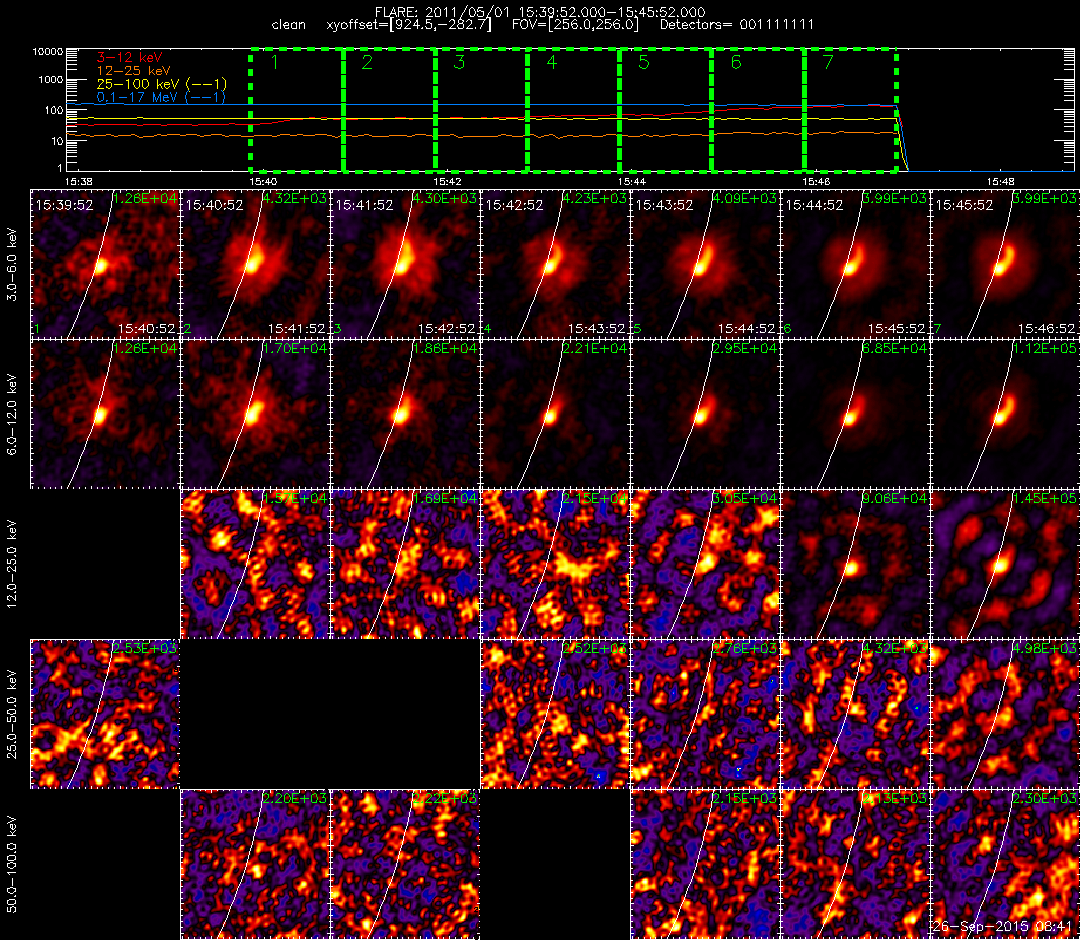Inspect the 50.0-100.0 keV image with peak 2.15E+03
This screenshot has height=940, width=1080.
pos(705,864)
